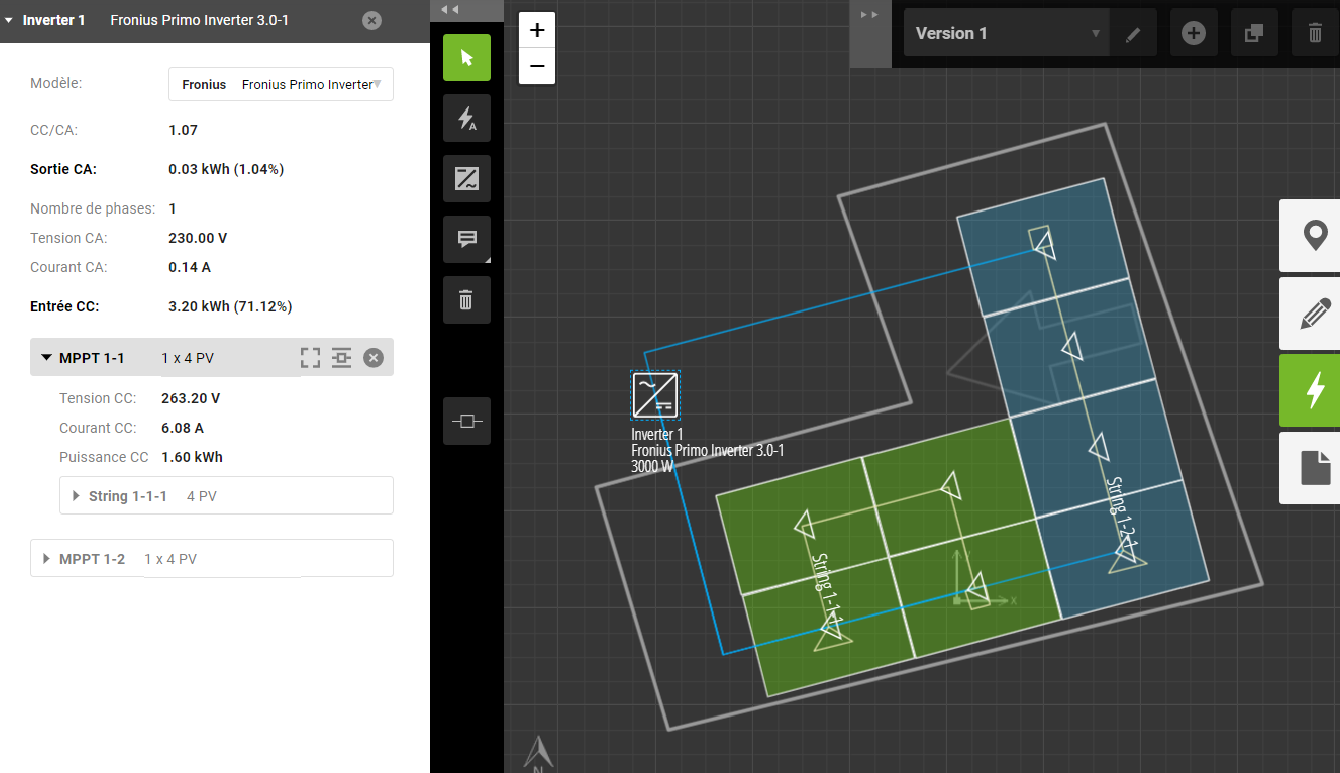This screenshot has height=773, width=1340.
Task: Add a new version with plus icon
Action: [1194, 33]
